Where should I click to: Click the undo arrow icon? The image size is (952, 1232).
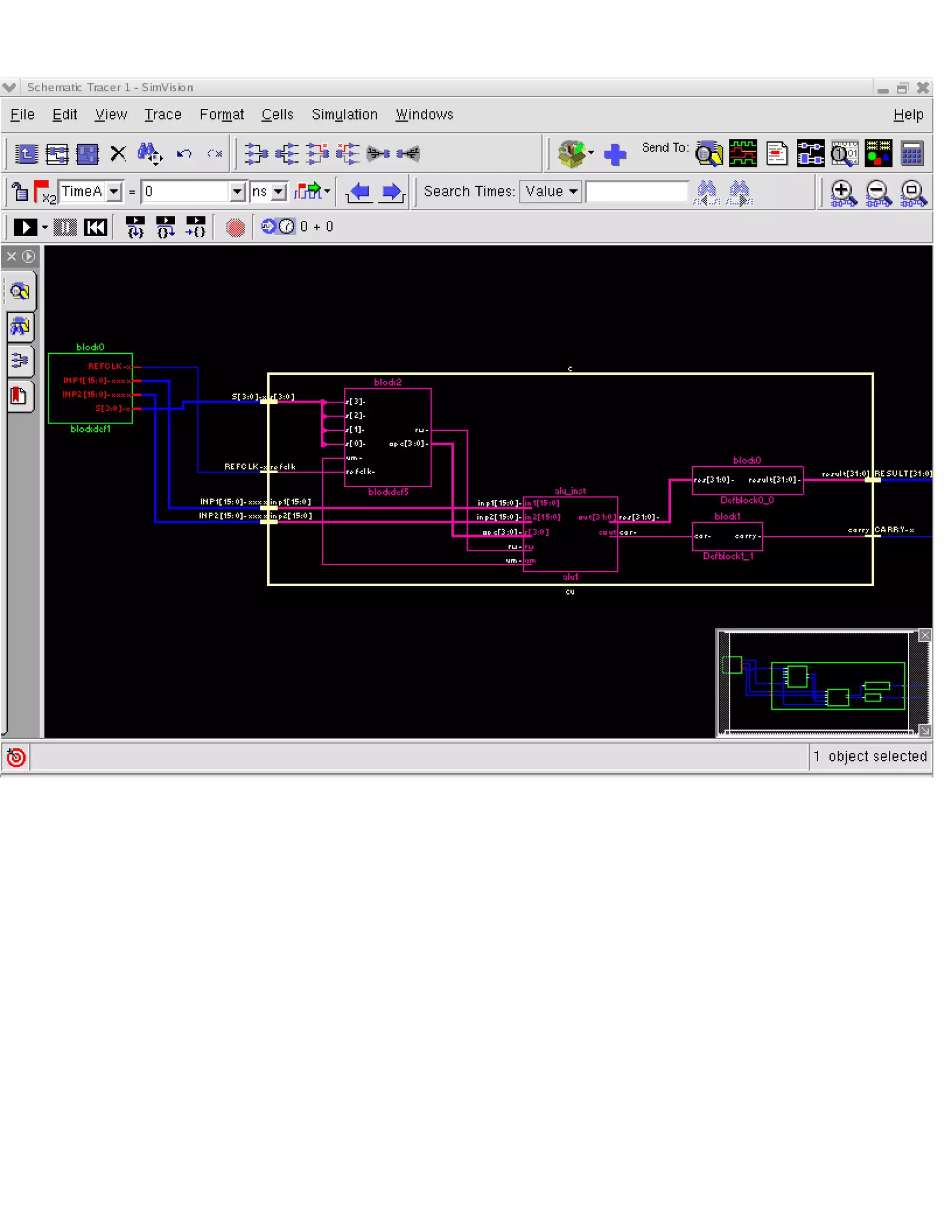coord(184,153)
